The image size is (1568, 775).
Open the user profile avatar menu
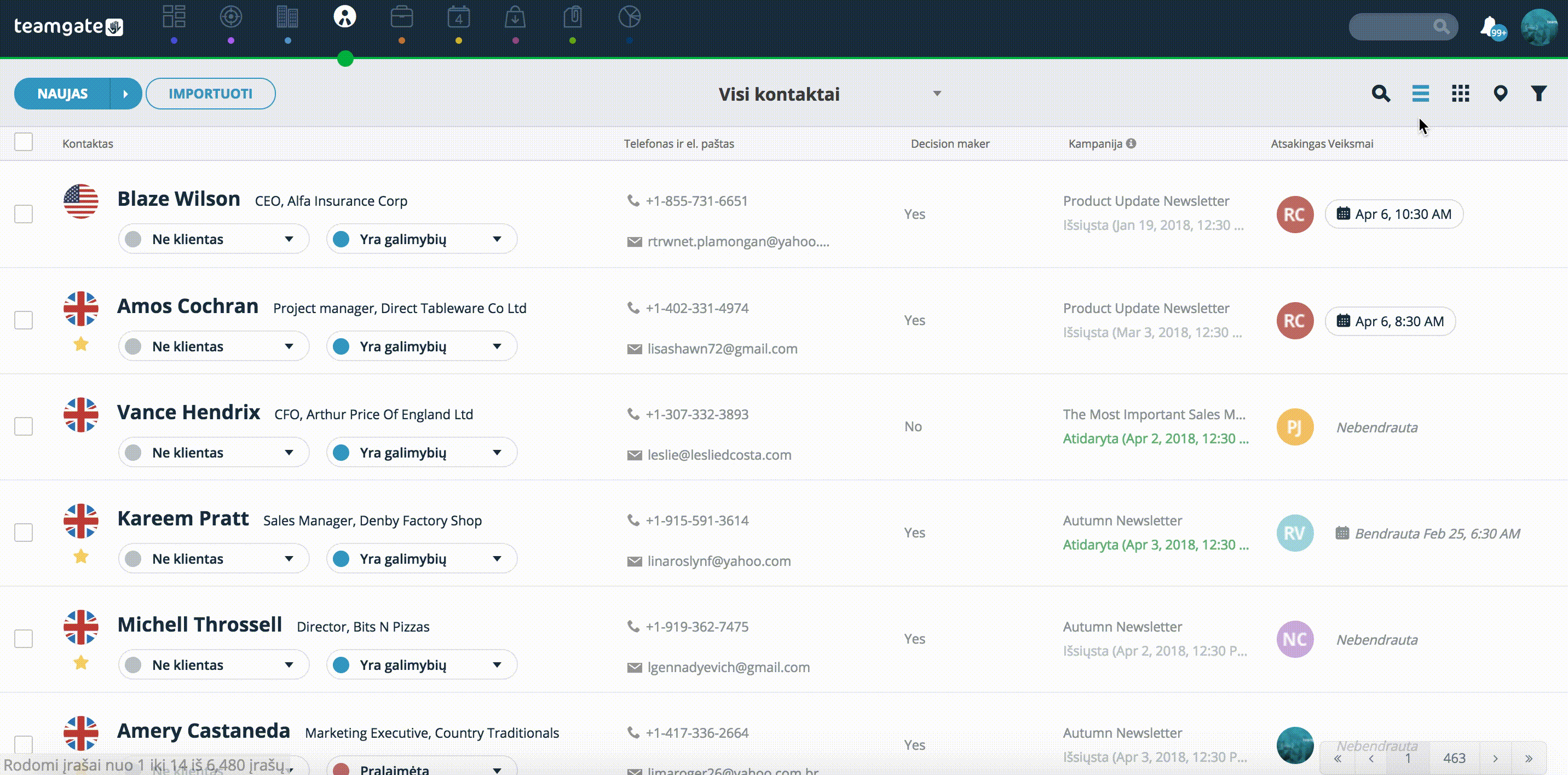(x=1540, y=27)
